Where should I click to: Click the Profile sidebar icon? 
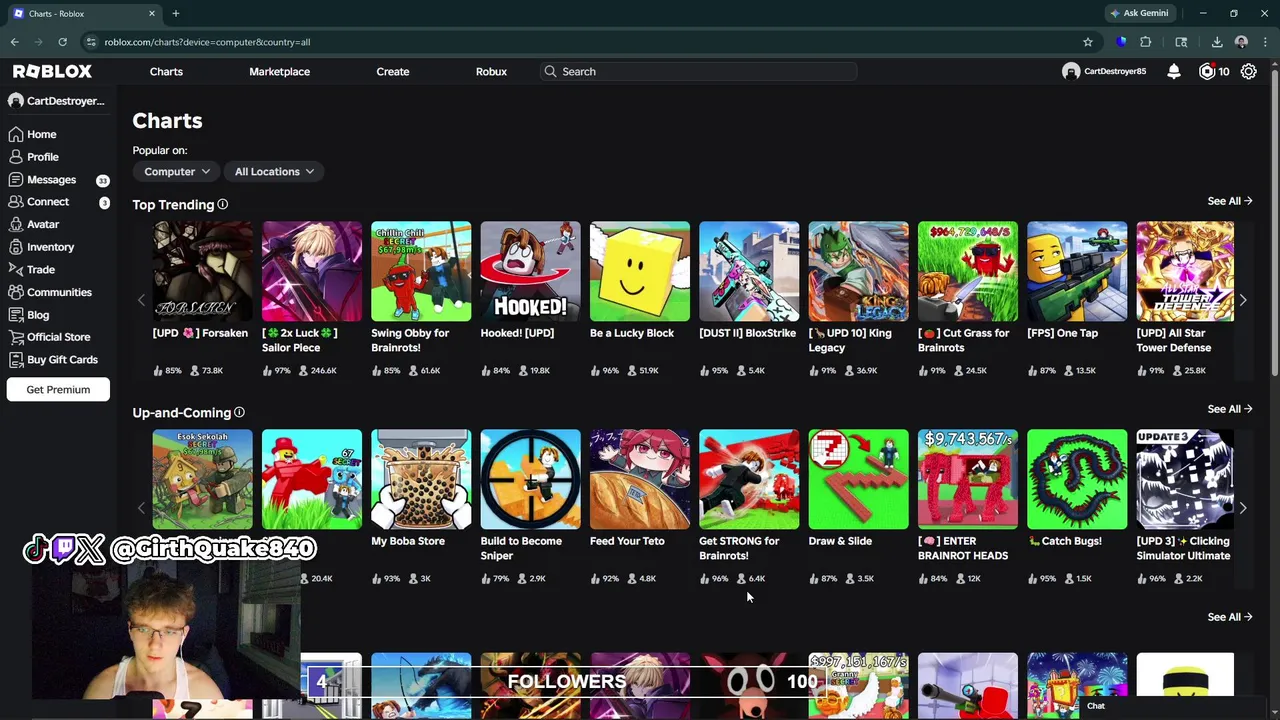(15, 157)
